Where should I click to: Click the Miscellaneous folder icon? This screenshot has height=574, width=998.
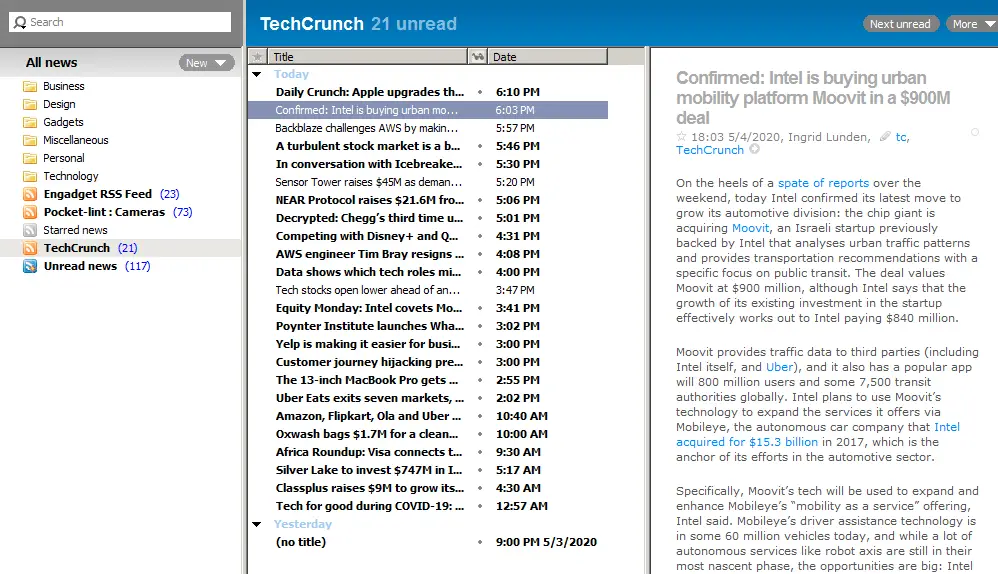pyautogui.click(x=30, y=140)
